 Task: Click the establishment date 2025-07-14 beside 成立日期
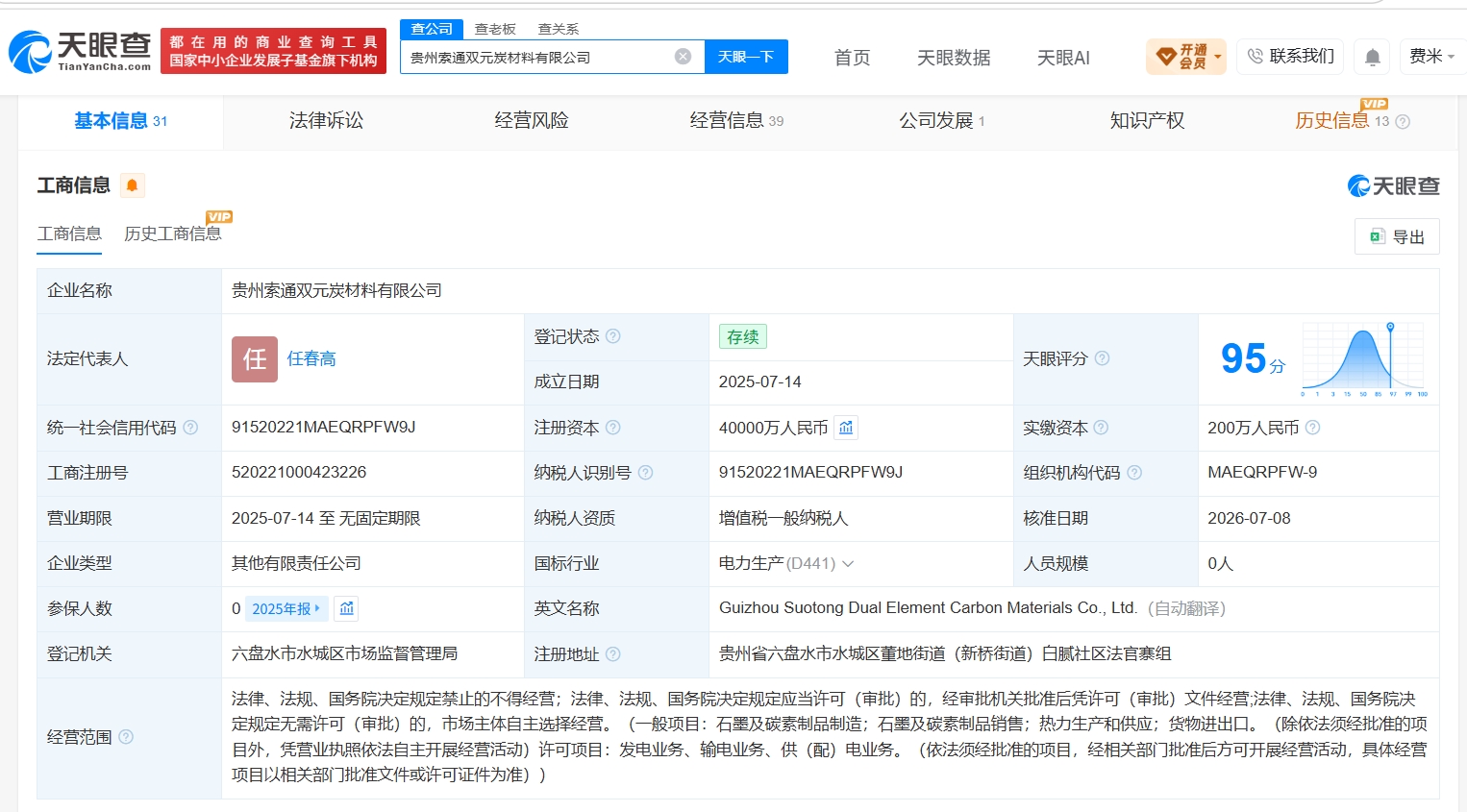pos(759,382)
